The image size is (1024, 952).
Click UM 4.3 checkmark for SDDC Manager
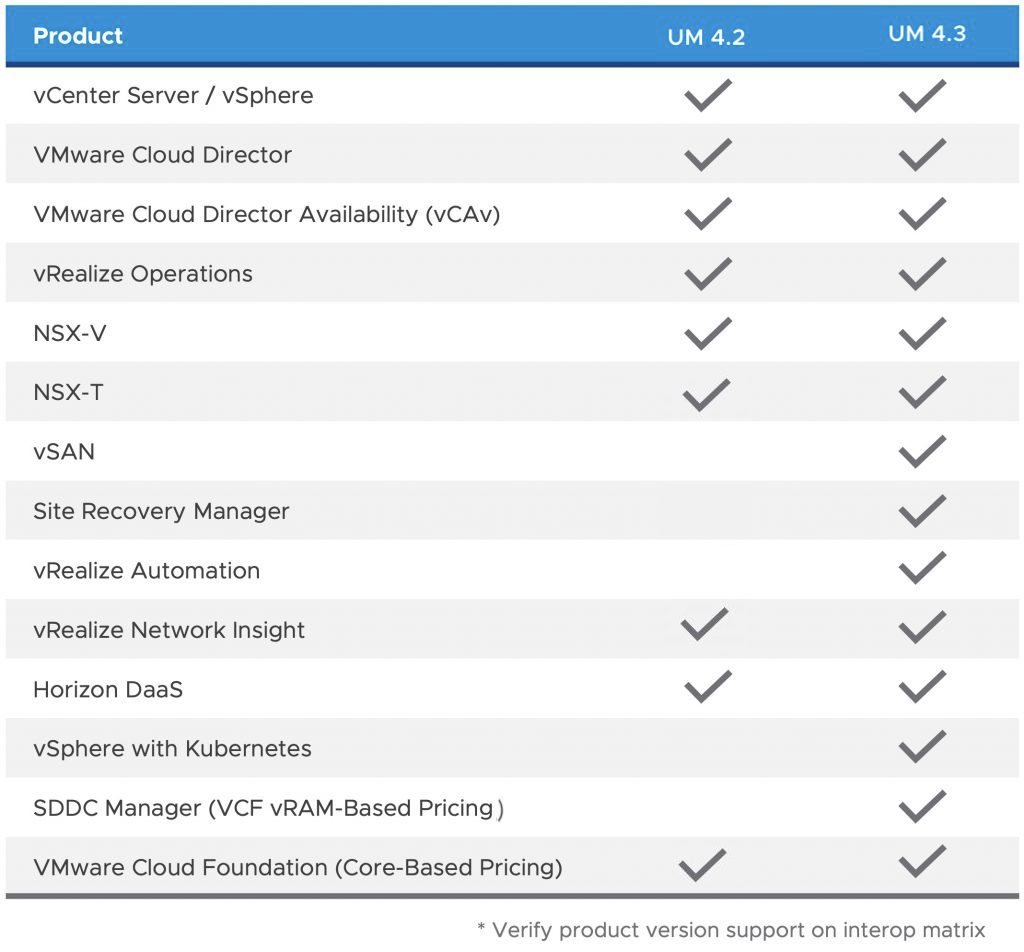922,806
